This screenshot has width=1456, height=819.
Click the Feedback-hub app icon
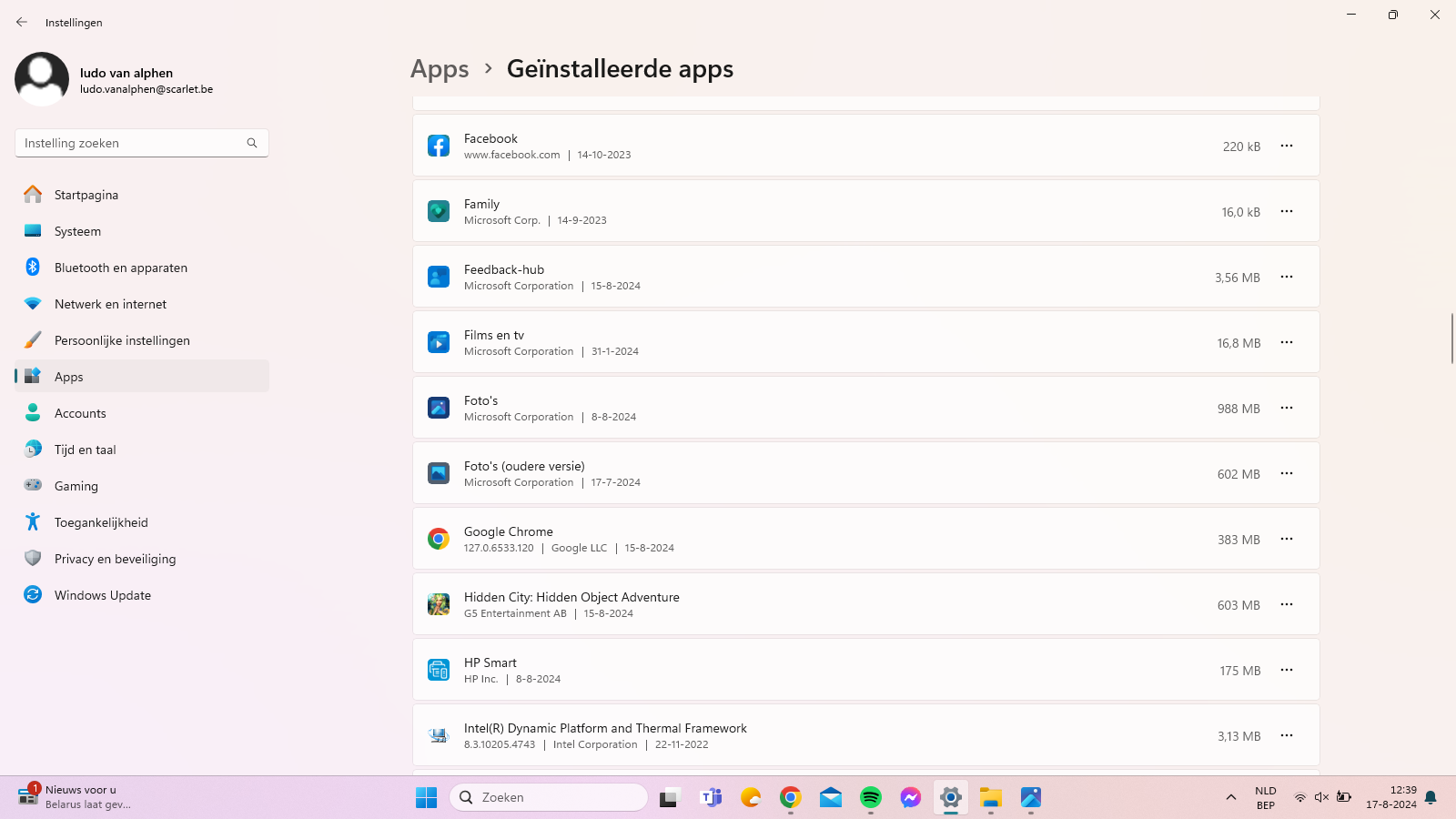pos(439,277)
